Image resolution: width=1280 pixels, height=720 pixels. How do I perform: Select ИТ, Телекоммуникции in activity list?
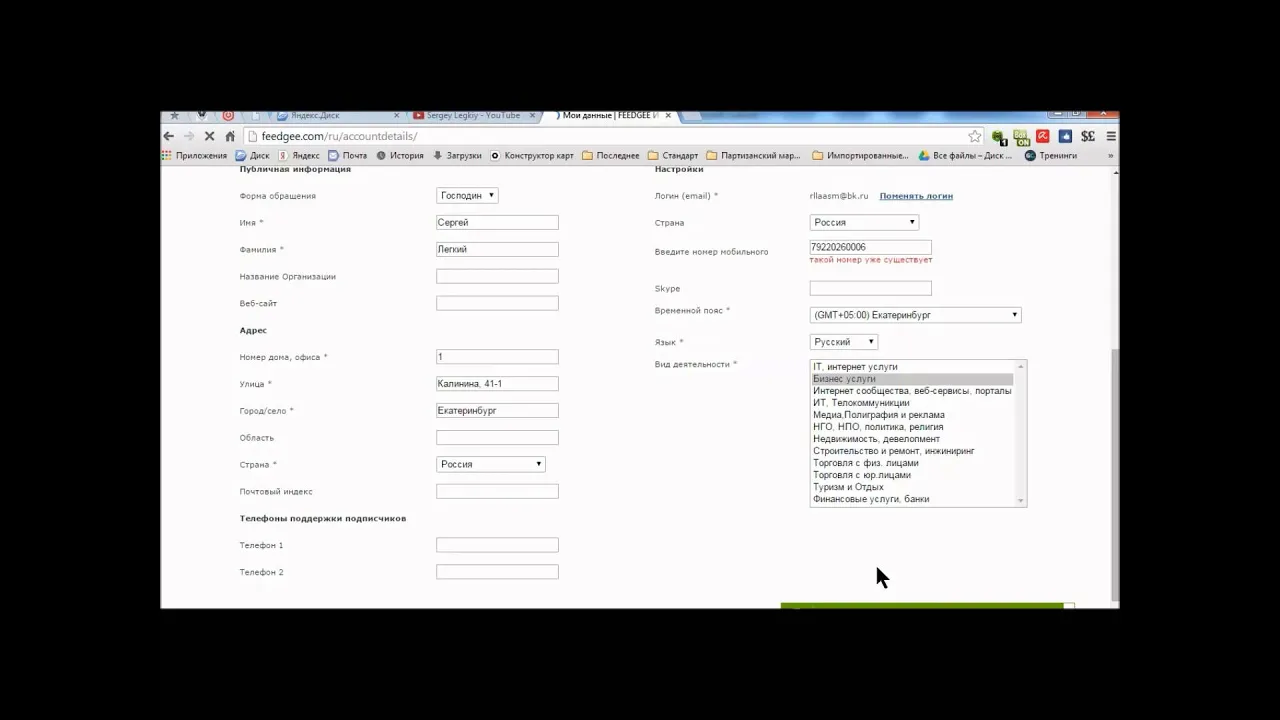point(912,403)
